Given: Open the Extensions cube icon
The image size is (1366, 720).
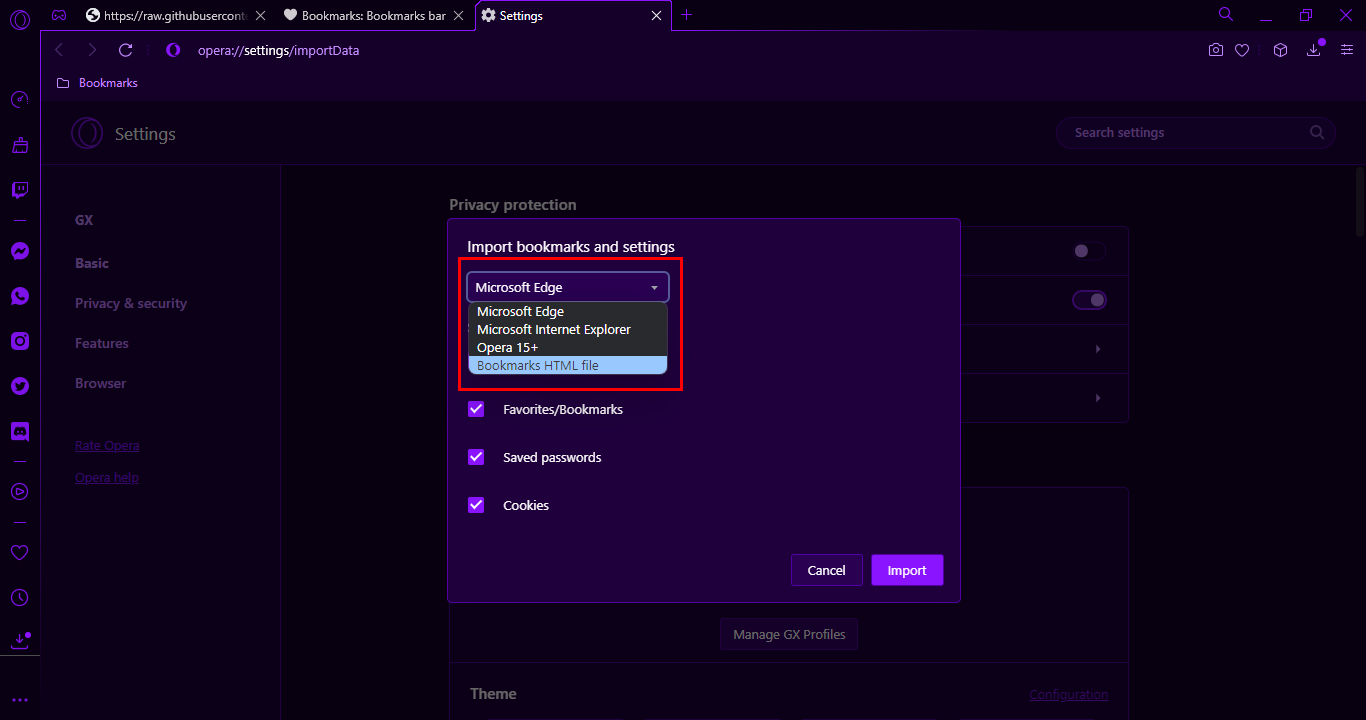Looking at the screenshot, I should click(1280, 50).
